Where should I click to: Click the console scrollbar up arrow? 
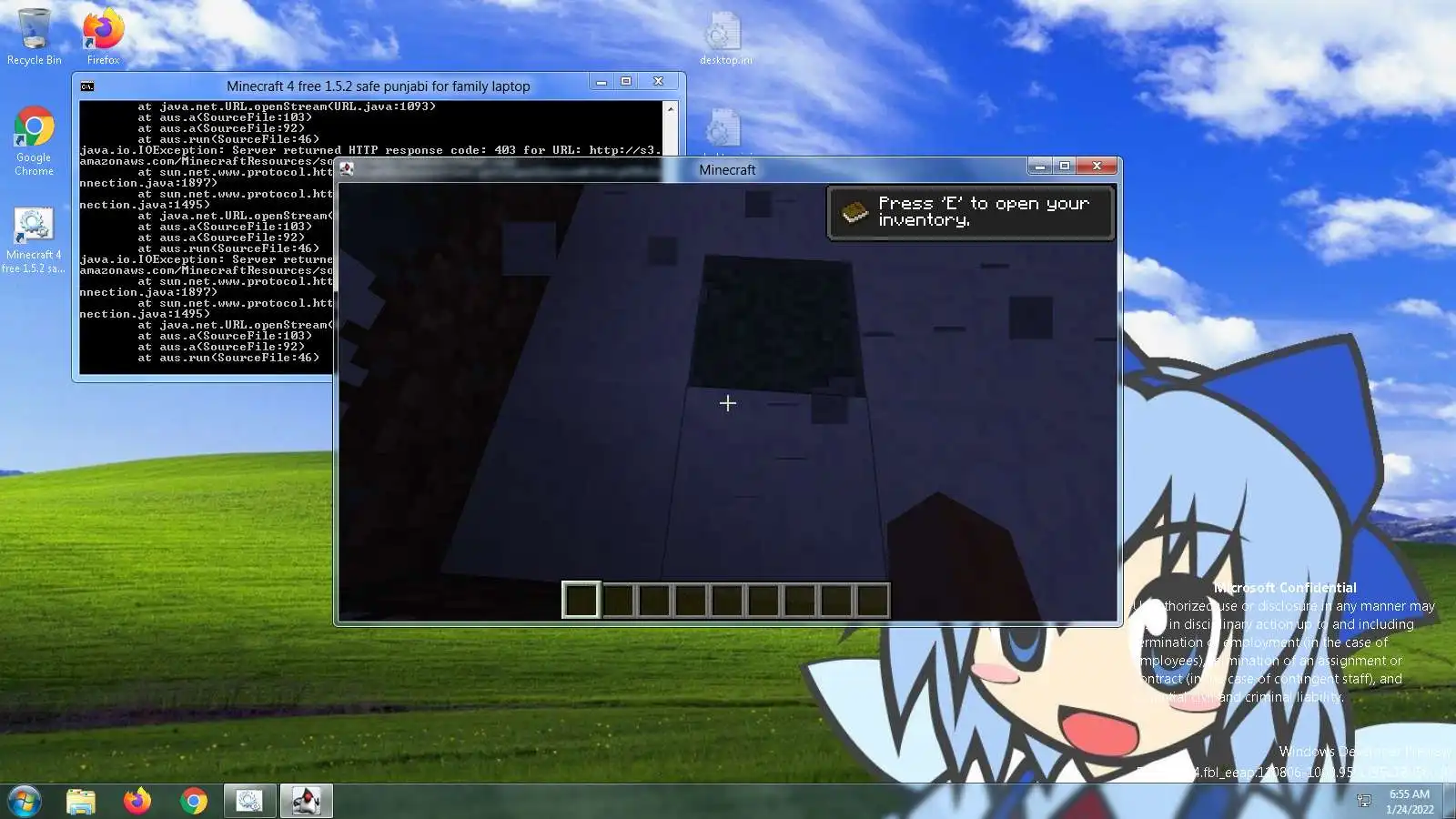click(671, 108)
